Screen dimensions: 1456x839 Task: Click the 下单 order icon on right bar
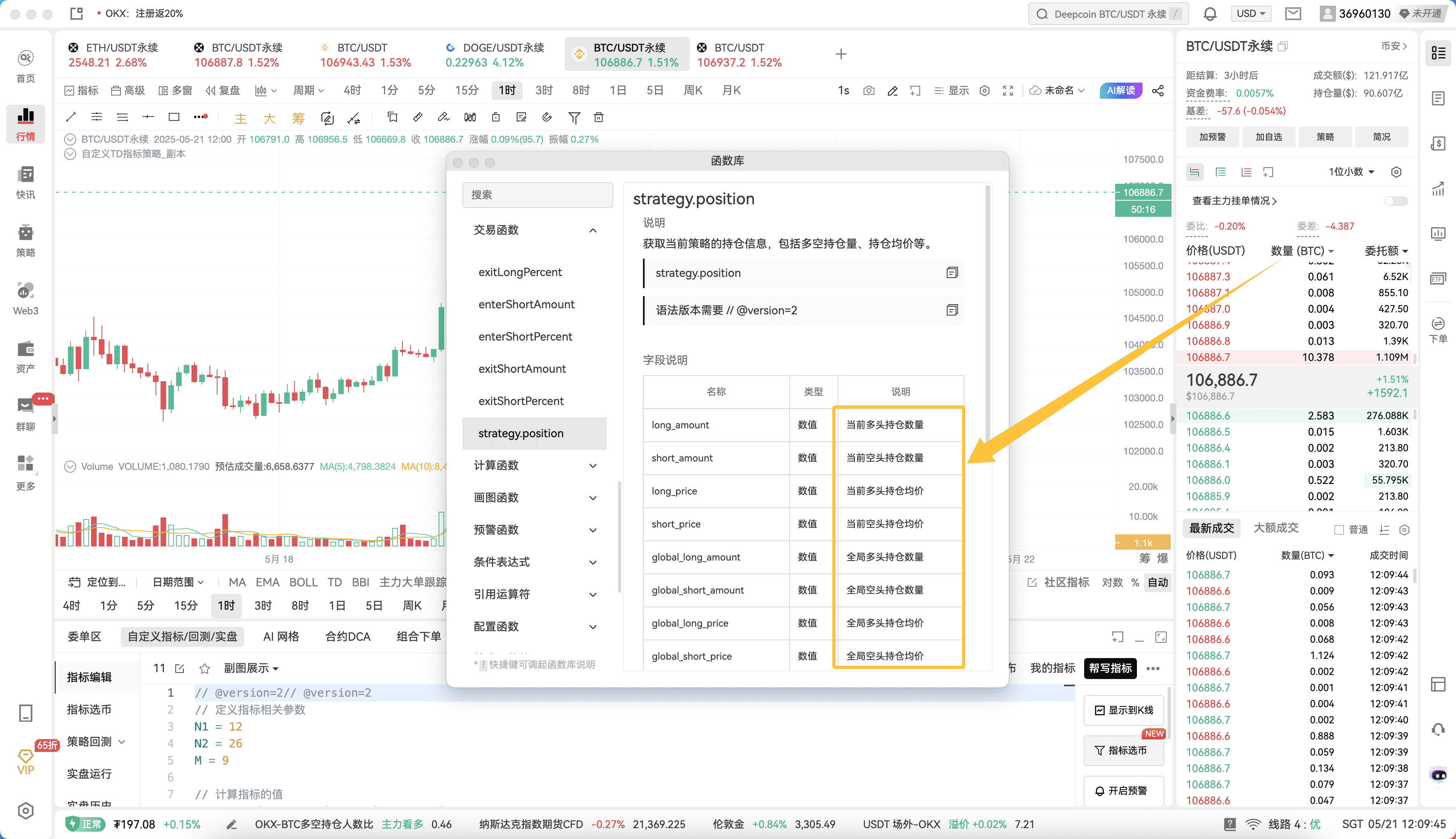tap(1438, 330)
